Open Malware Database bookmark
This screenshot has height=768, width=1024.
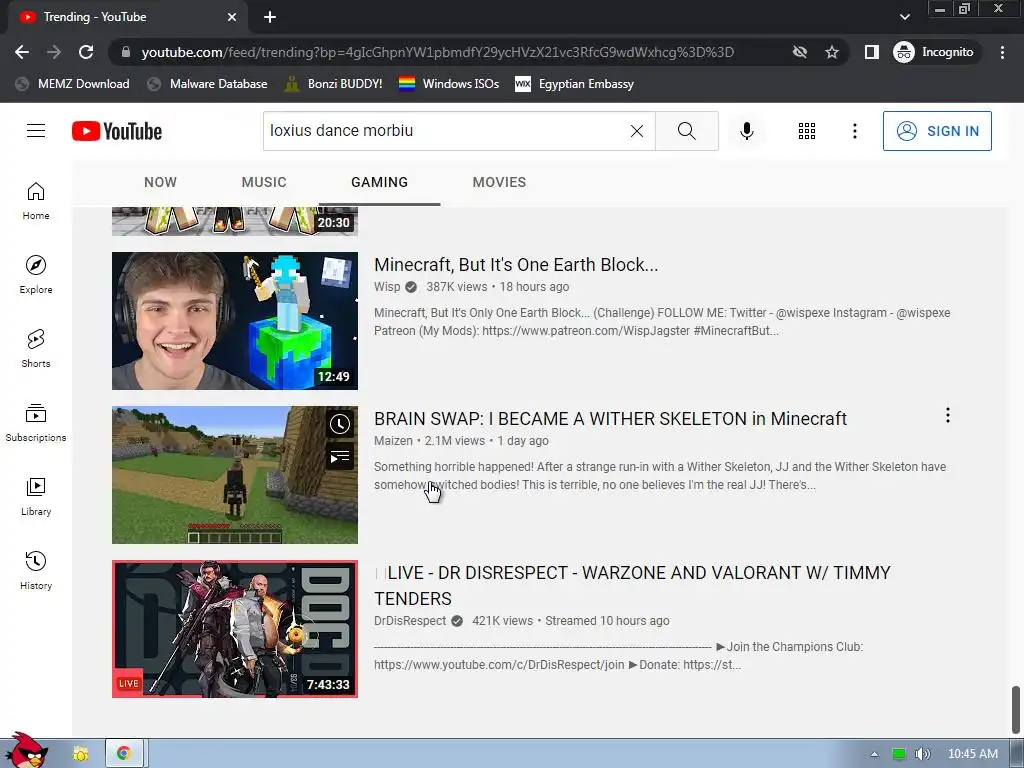(x=208, y=84)
